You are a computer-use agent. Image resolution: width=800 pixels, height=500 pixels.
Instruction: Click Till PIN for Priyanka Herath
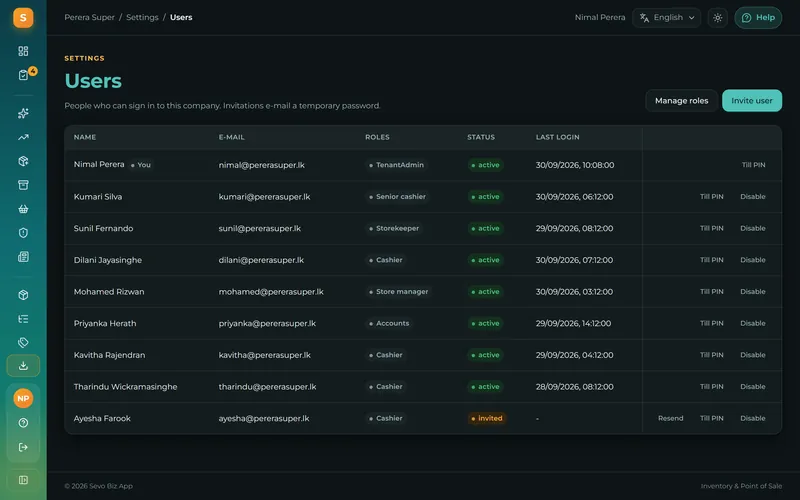(x=712, y=323)
